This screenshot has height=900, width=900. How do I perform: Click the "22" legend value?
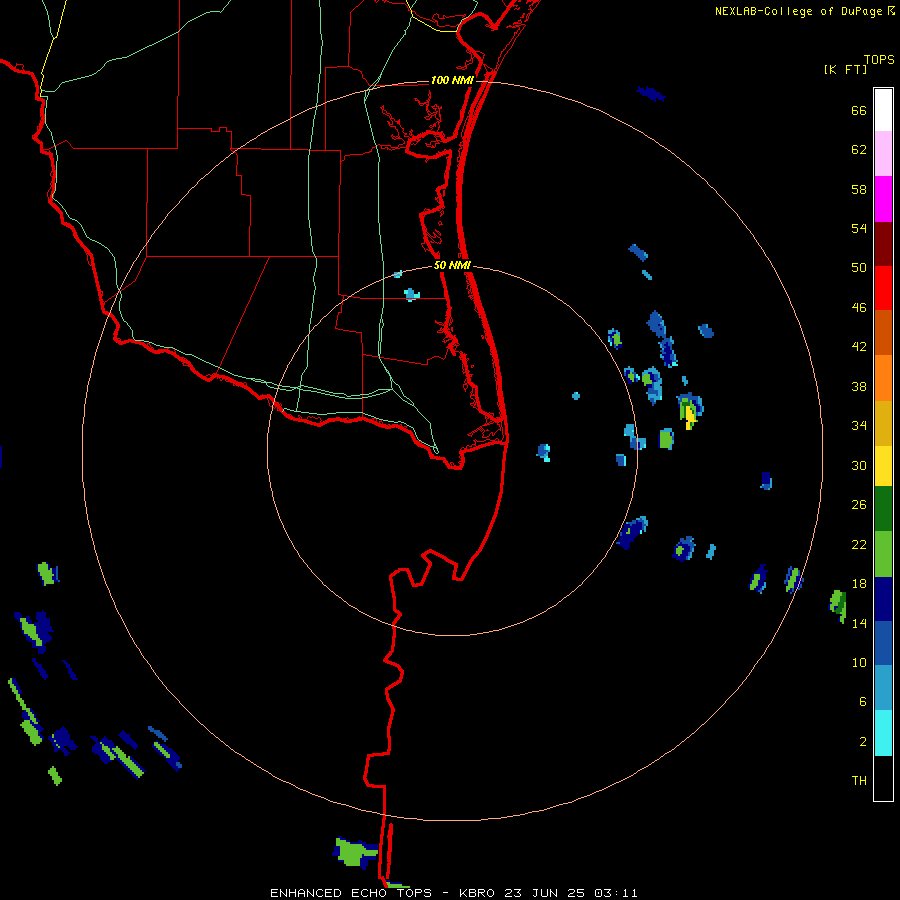(x=859, y=545)
